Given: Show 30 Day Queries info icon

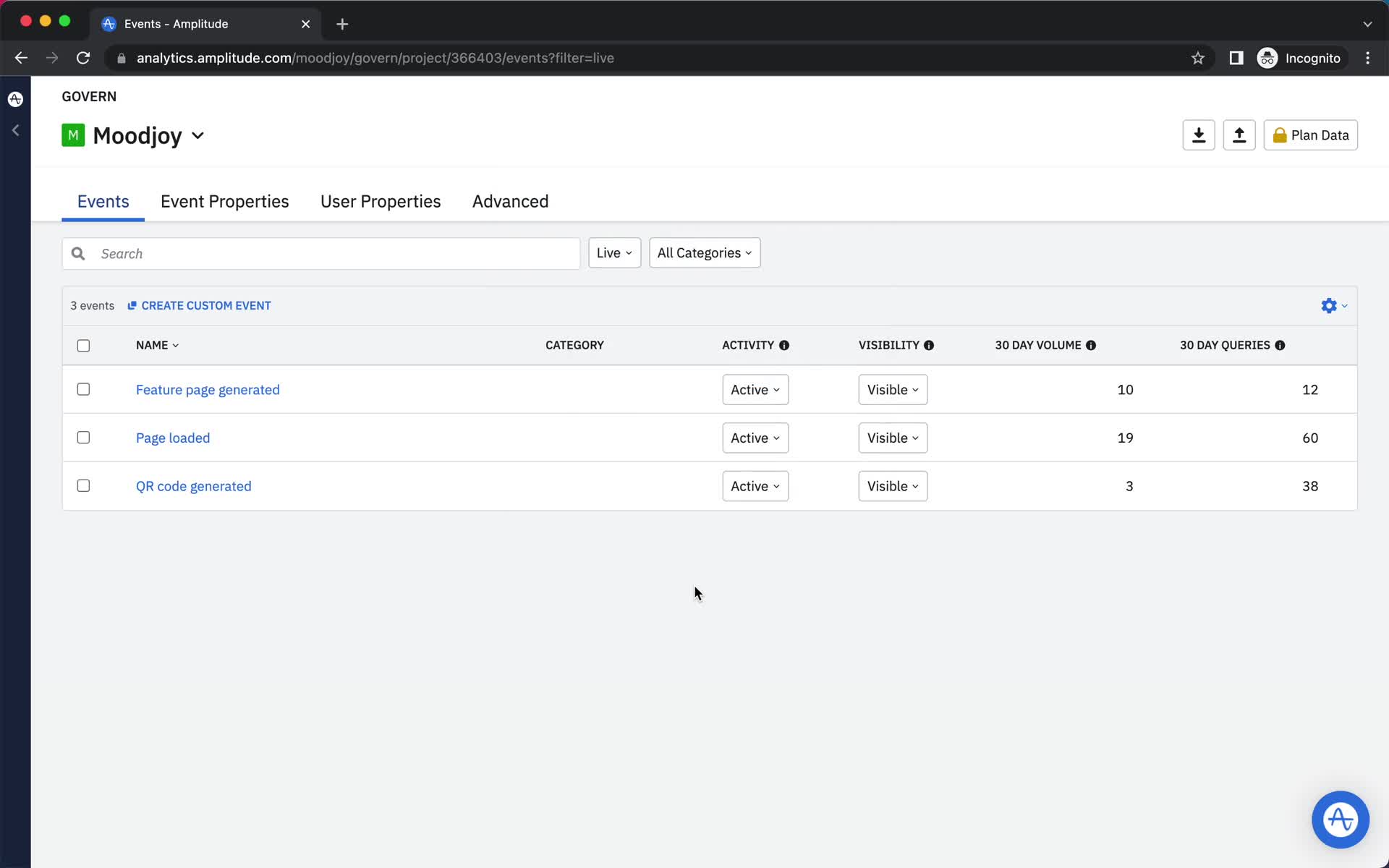Looking at the screenshot, I should pyautogui.click(x=1280, y=346).
